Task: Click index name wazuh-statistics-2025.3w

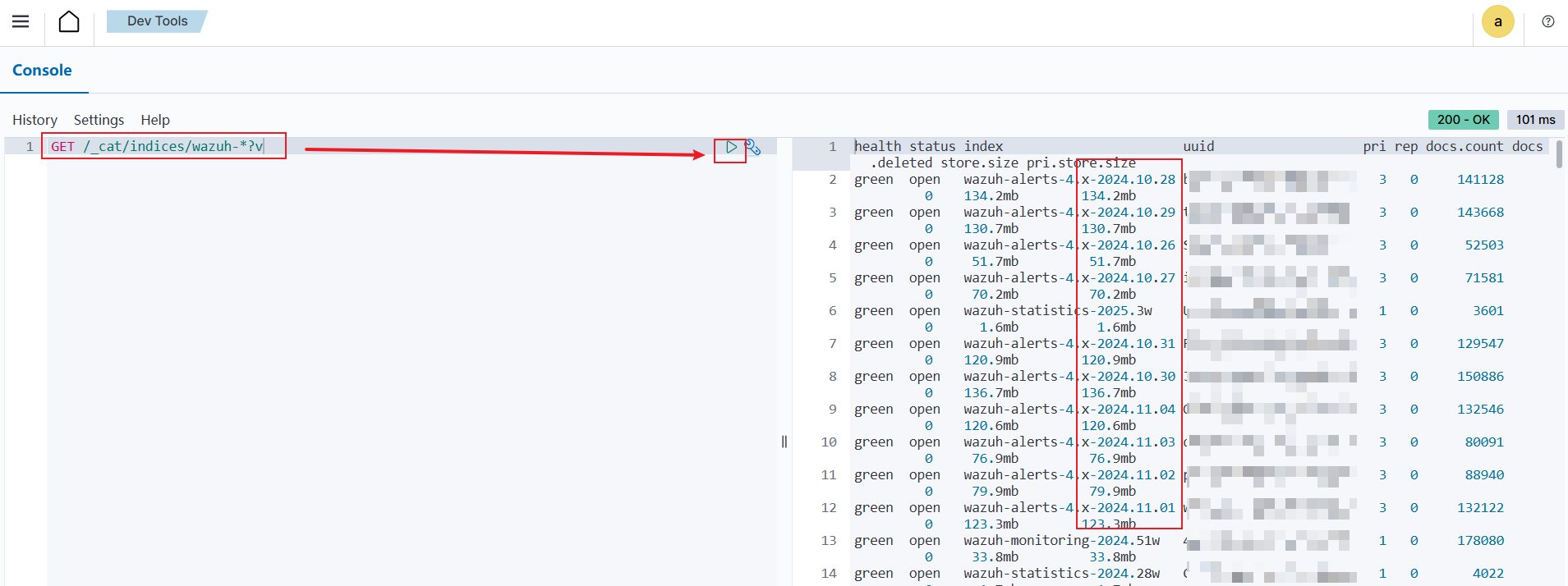Action: (x=1058, y=310)
